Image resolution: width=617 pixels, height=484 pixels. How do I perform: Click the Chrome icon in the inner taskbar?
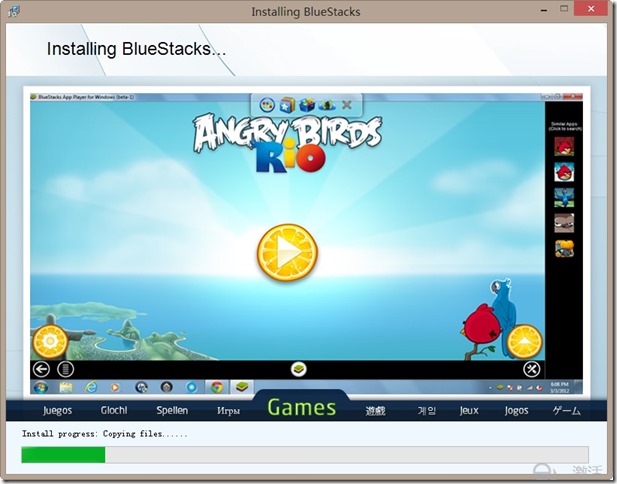(x=216, y=387)
